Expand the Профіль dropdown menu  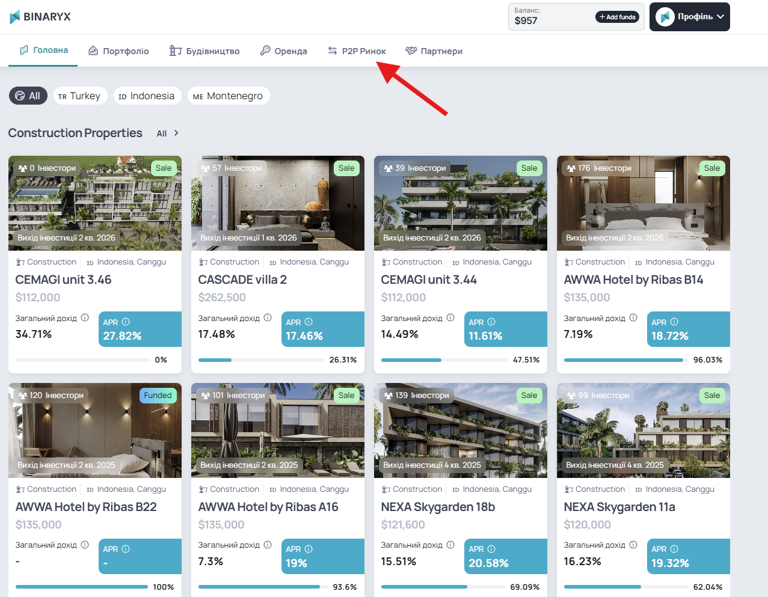(x=690, y=17)
